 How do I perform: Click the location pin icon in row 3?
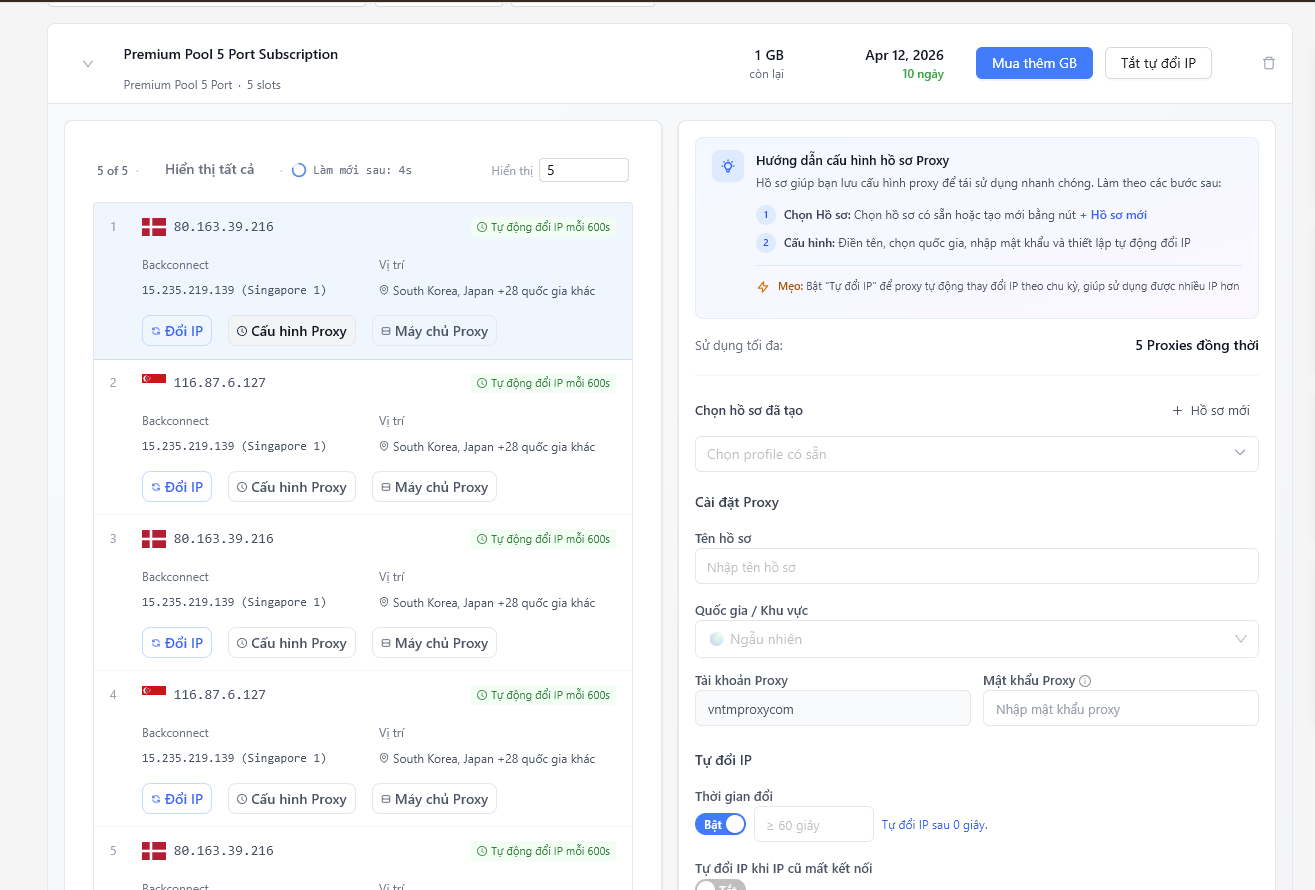point(384,603)
